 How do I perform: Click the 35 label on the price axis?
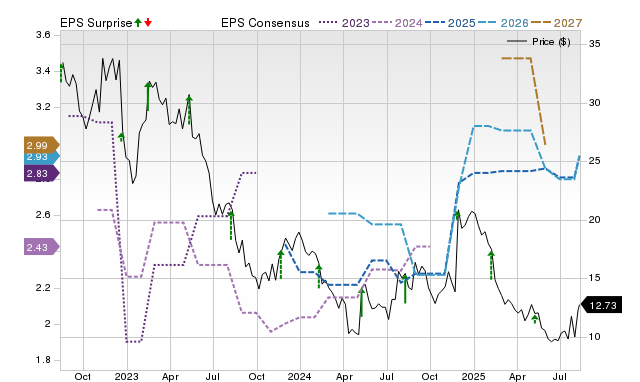594,44
